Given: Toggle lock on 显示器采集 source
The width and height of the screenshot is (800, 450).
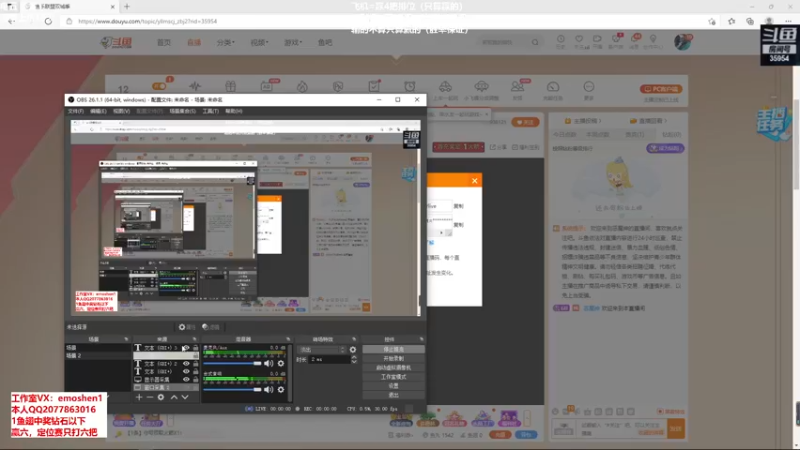Looking at the screenshot, I should pos(195,380).
